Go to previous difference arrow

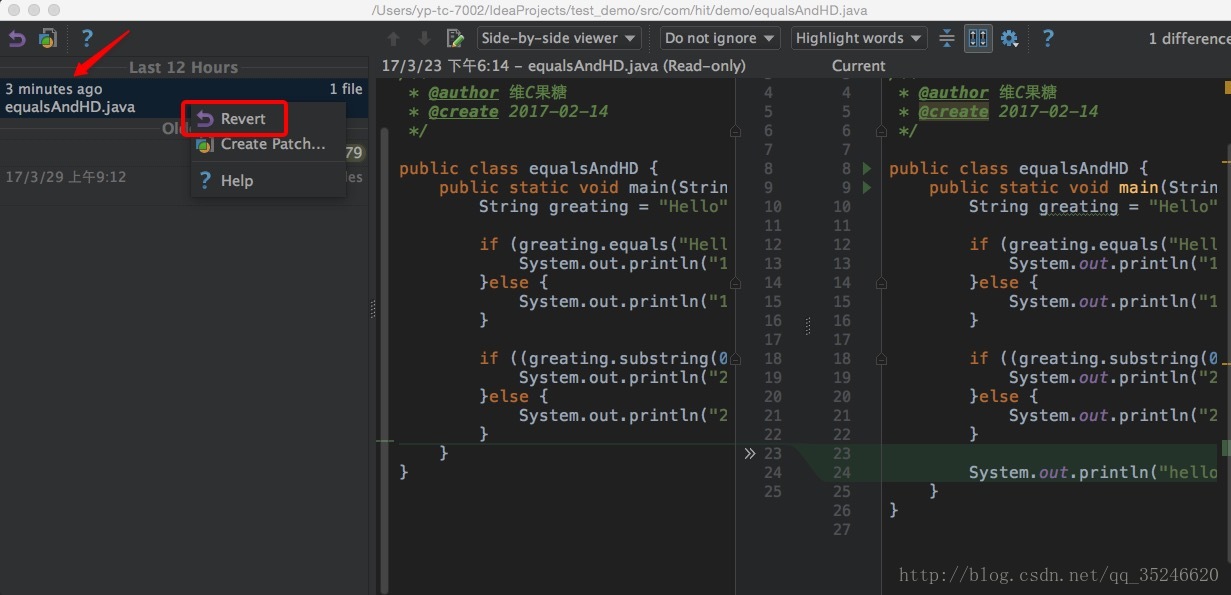[393, 38]
